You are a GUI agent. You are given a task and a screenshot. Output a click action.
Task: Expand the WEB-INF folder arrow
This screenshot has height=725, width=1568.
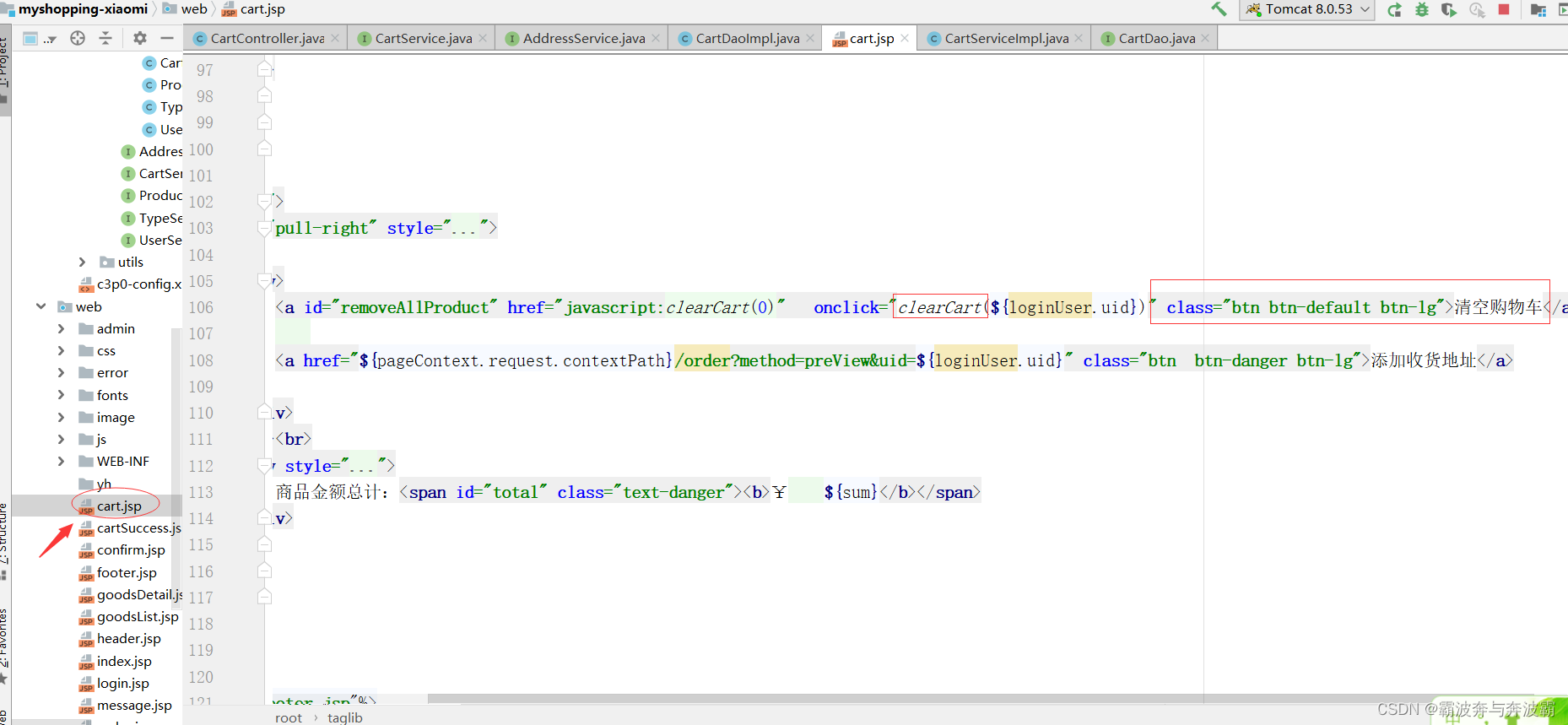point(61,461)
